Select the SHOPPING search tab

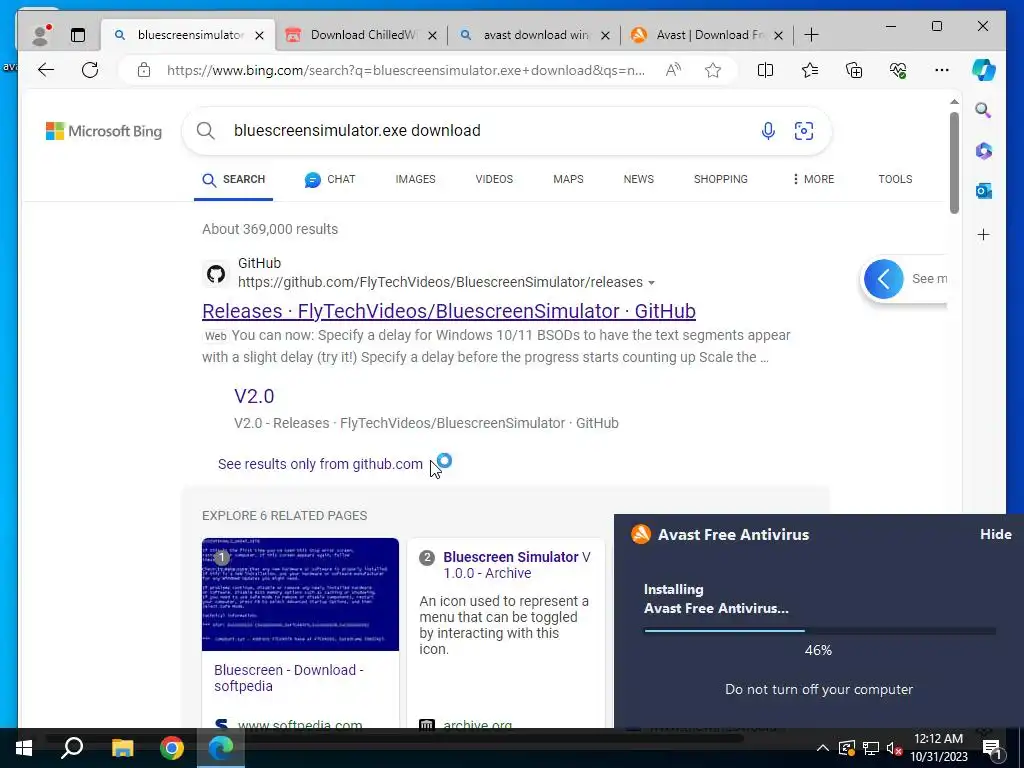721,179
